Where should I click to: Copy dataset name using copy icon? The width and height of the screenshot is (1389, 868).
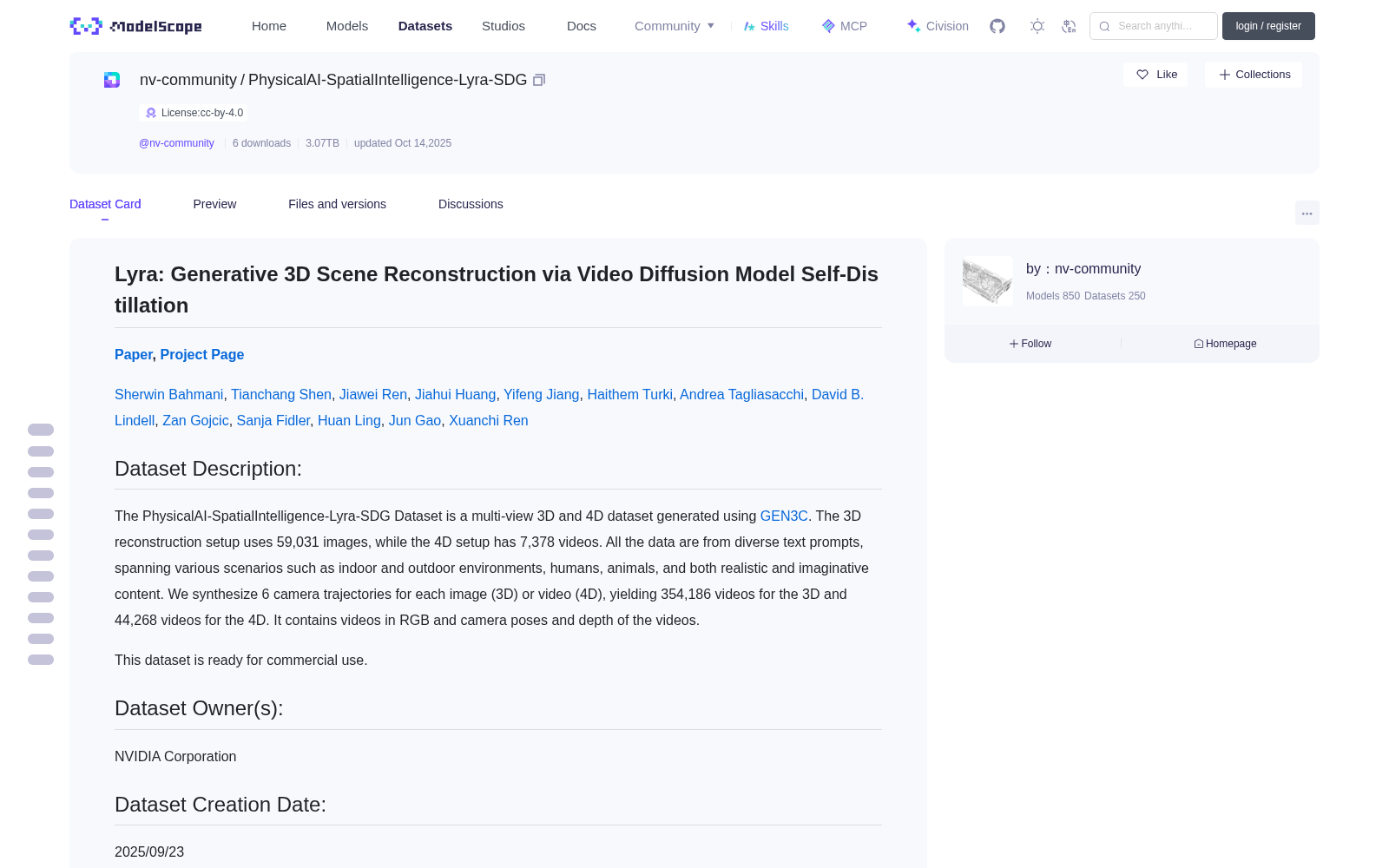coord(539,80)
